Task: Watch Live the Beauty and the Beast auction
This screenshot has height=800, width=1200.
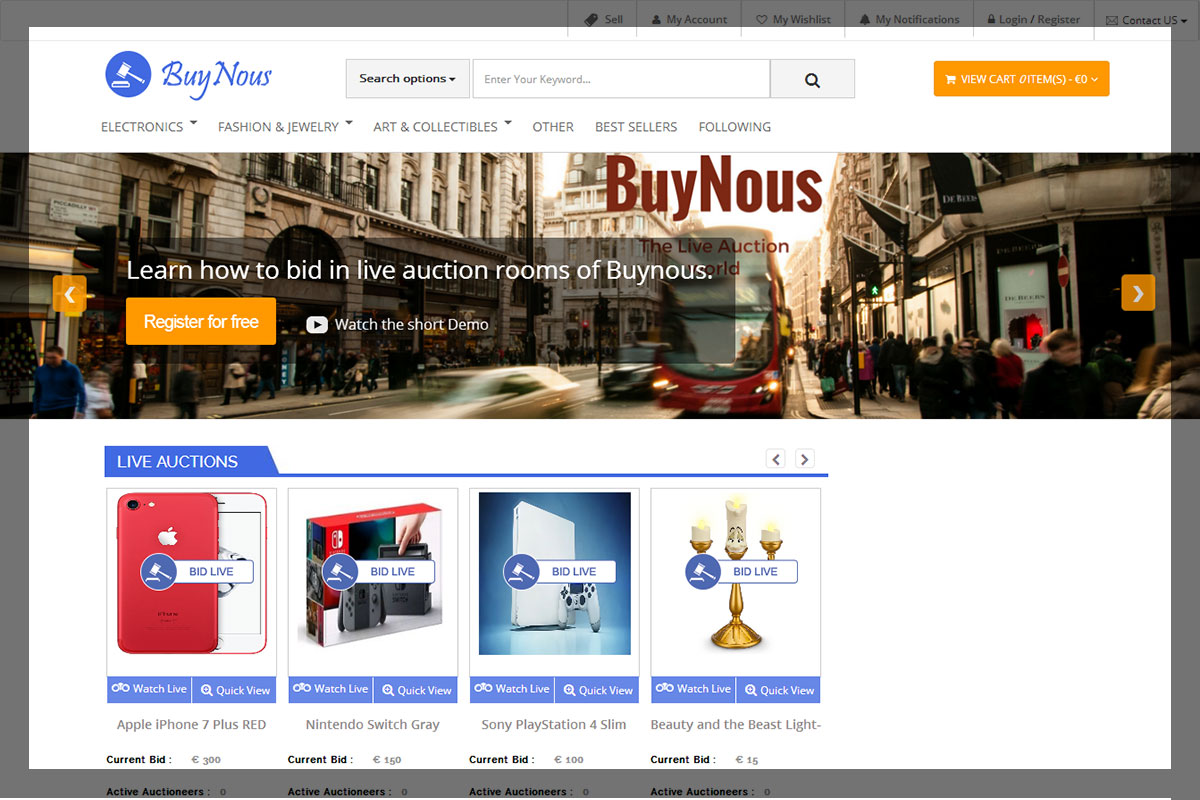Action: point(693,689)
